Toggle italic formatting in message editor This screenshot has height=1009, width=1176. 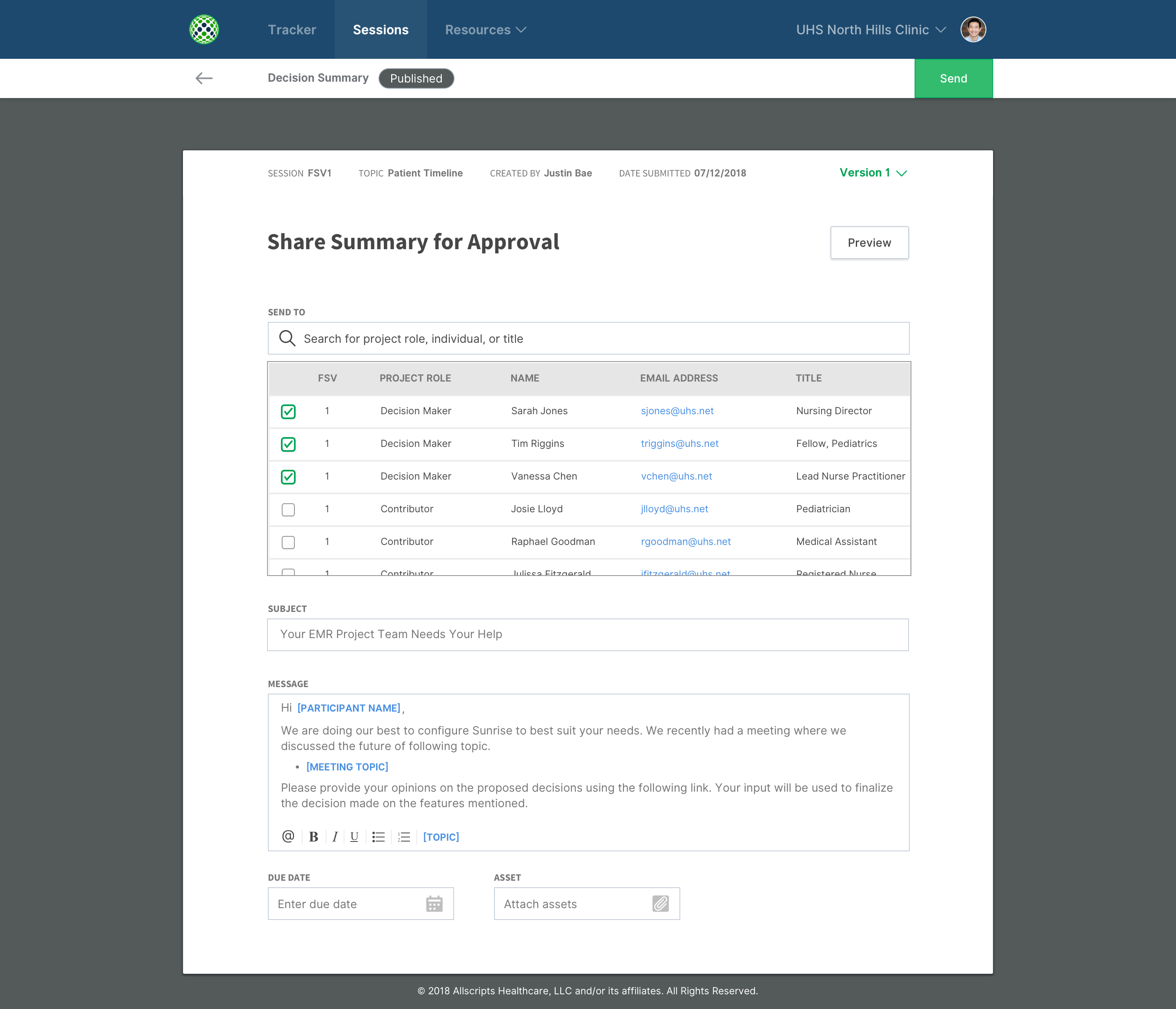335,837
